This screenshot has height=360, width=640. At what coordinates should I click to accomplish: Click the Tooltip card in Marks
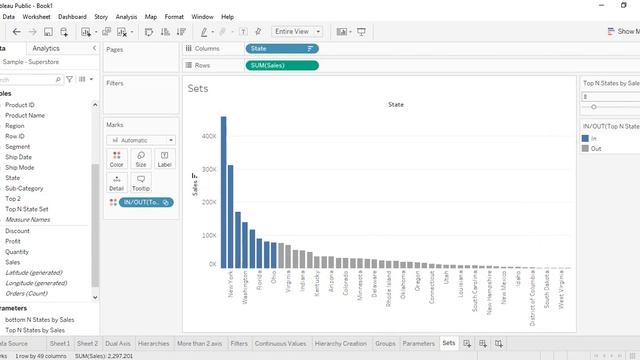tap(141, 182)
